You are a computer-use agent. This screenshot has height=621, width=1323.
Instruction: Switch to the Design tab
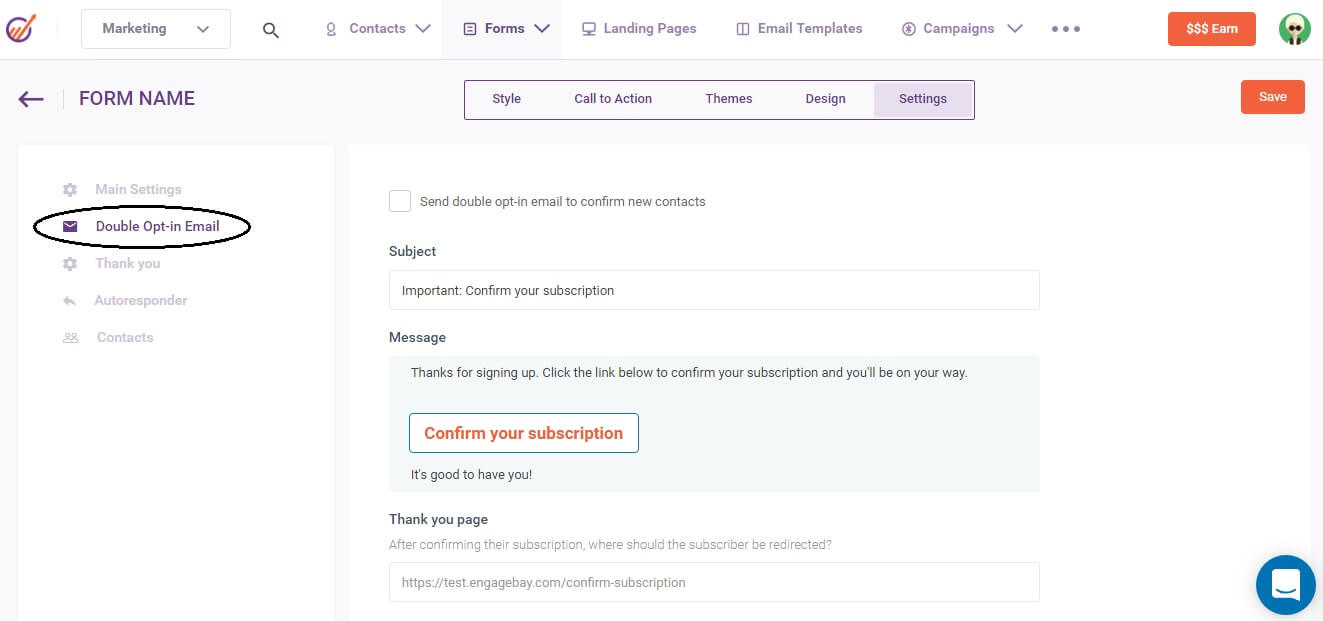coord(825,98)
